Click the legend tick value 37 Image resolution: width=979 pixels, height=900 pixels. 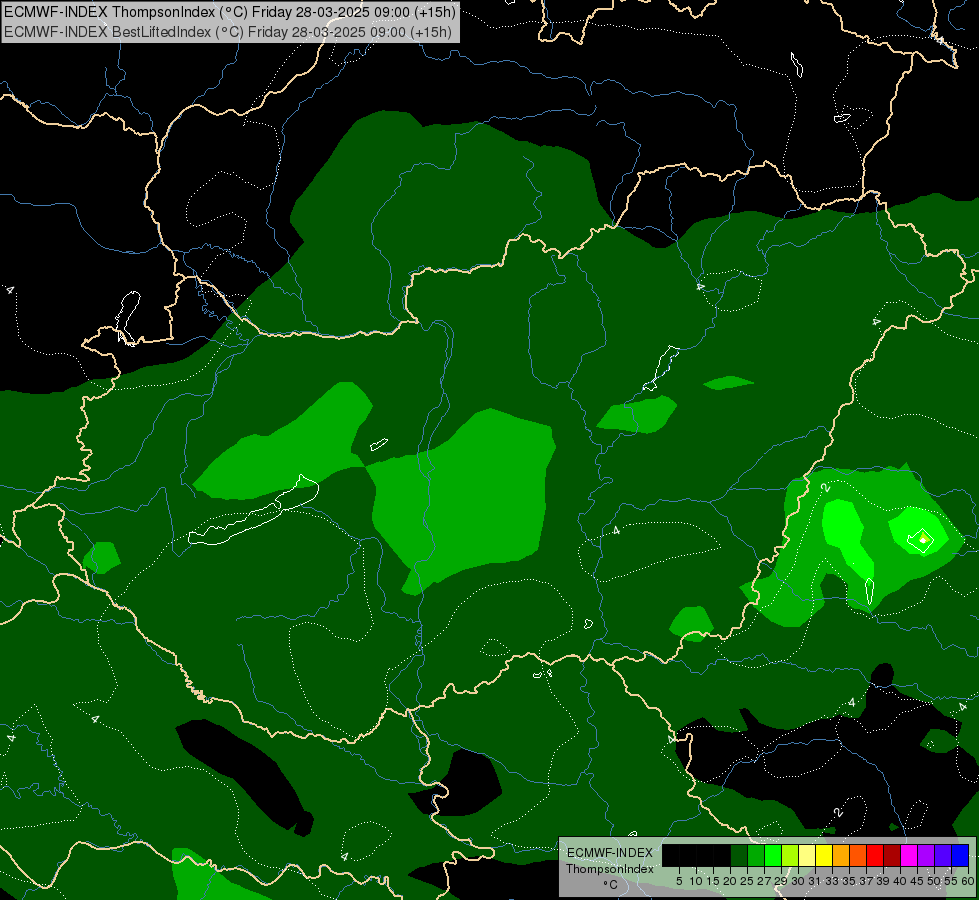coord(867,881)
